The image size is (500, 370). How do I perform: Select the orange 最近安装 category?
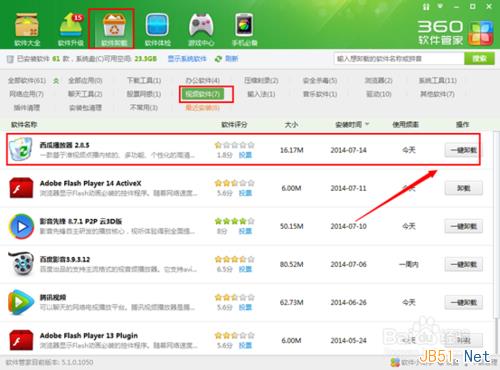203,108
